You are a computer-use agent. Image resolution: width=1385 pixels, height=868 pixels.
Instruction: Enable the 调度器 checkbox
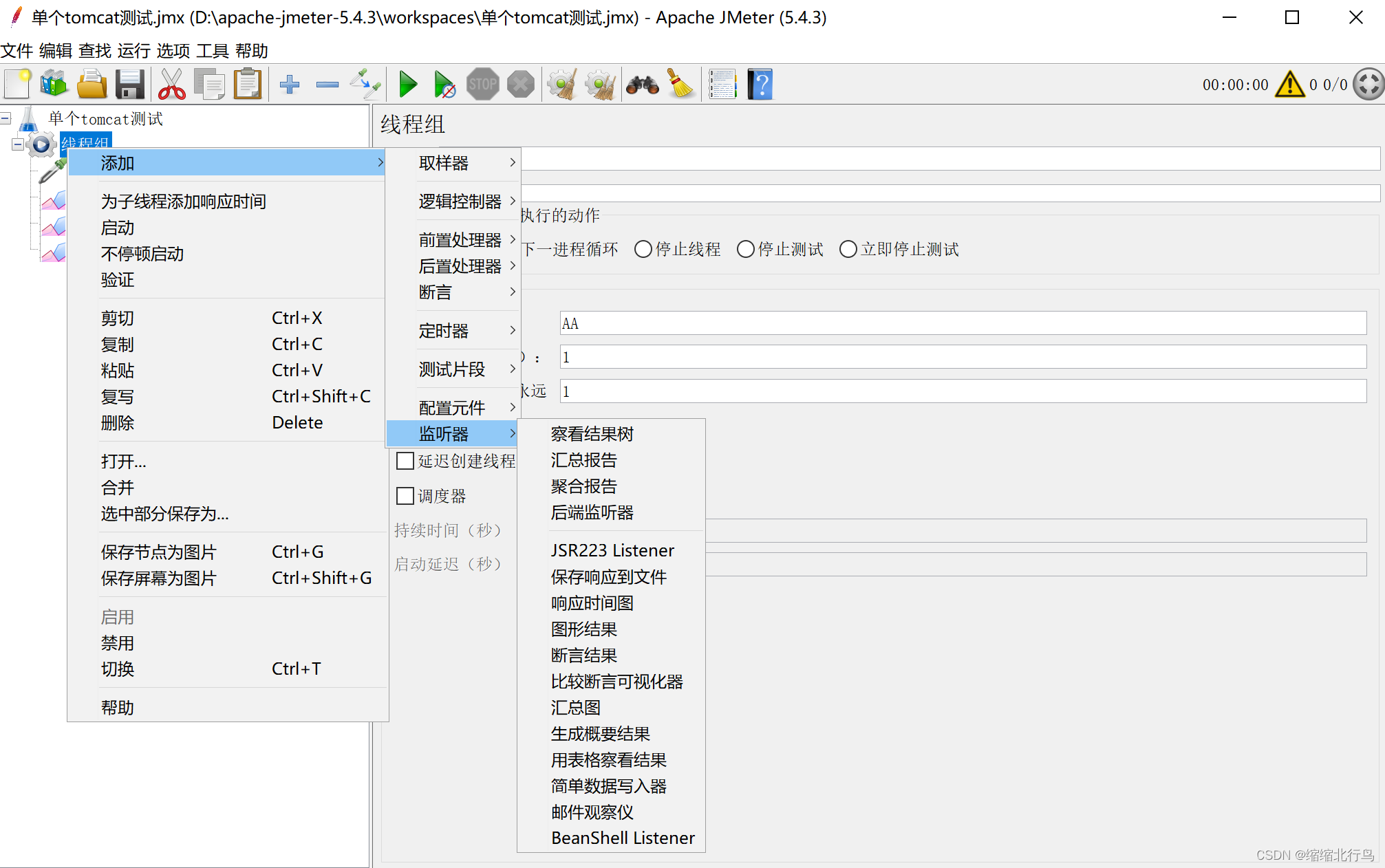(405, 496)
